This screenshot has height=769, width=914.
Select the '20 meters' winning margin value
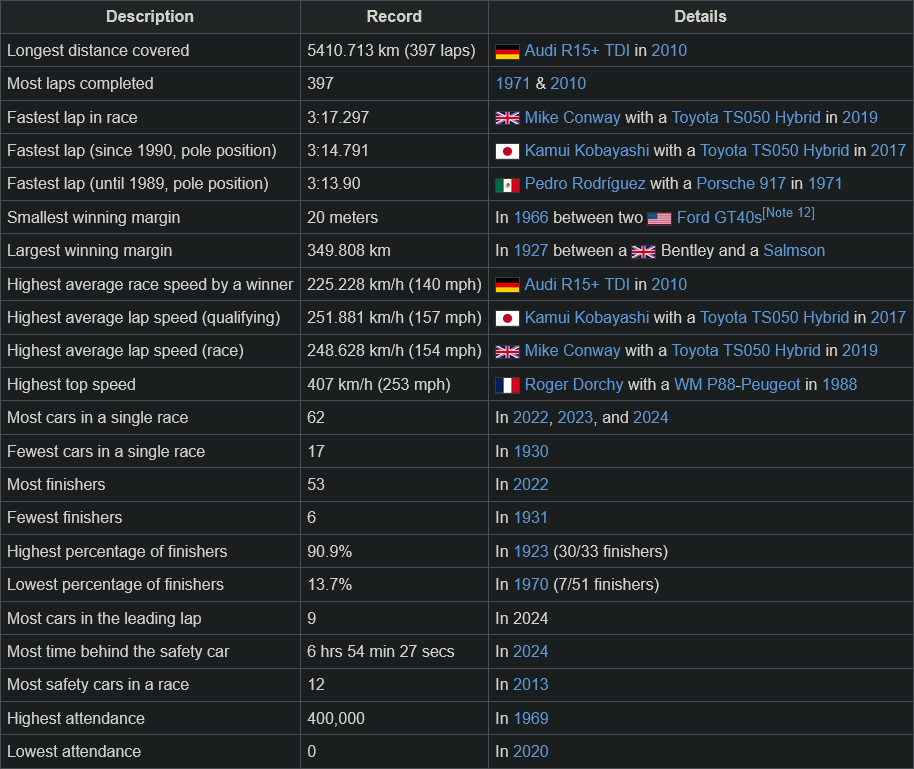click(342, 218)
